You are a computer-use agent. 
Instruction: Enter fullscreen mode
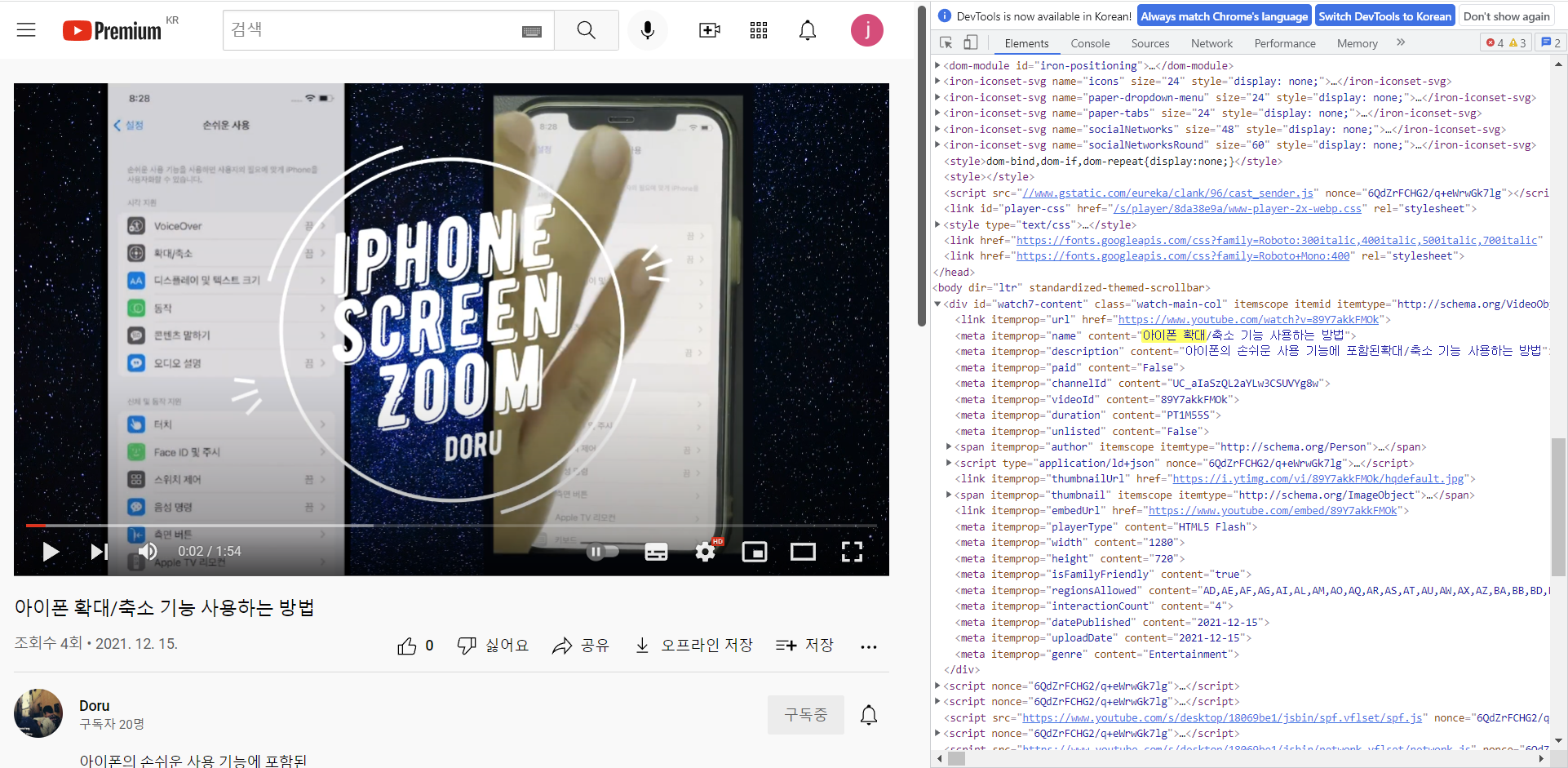pos(852,552)
